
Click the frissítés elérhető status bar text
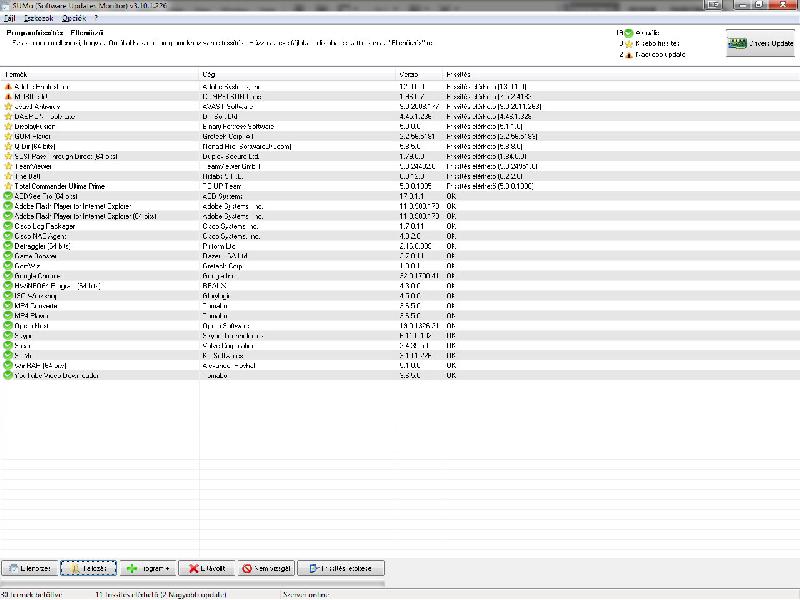(x=161, y=595)
